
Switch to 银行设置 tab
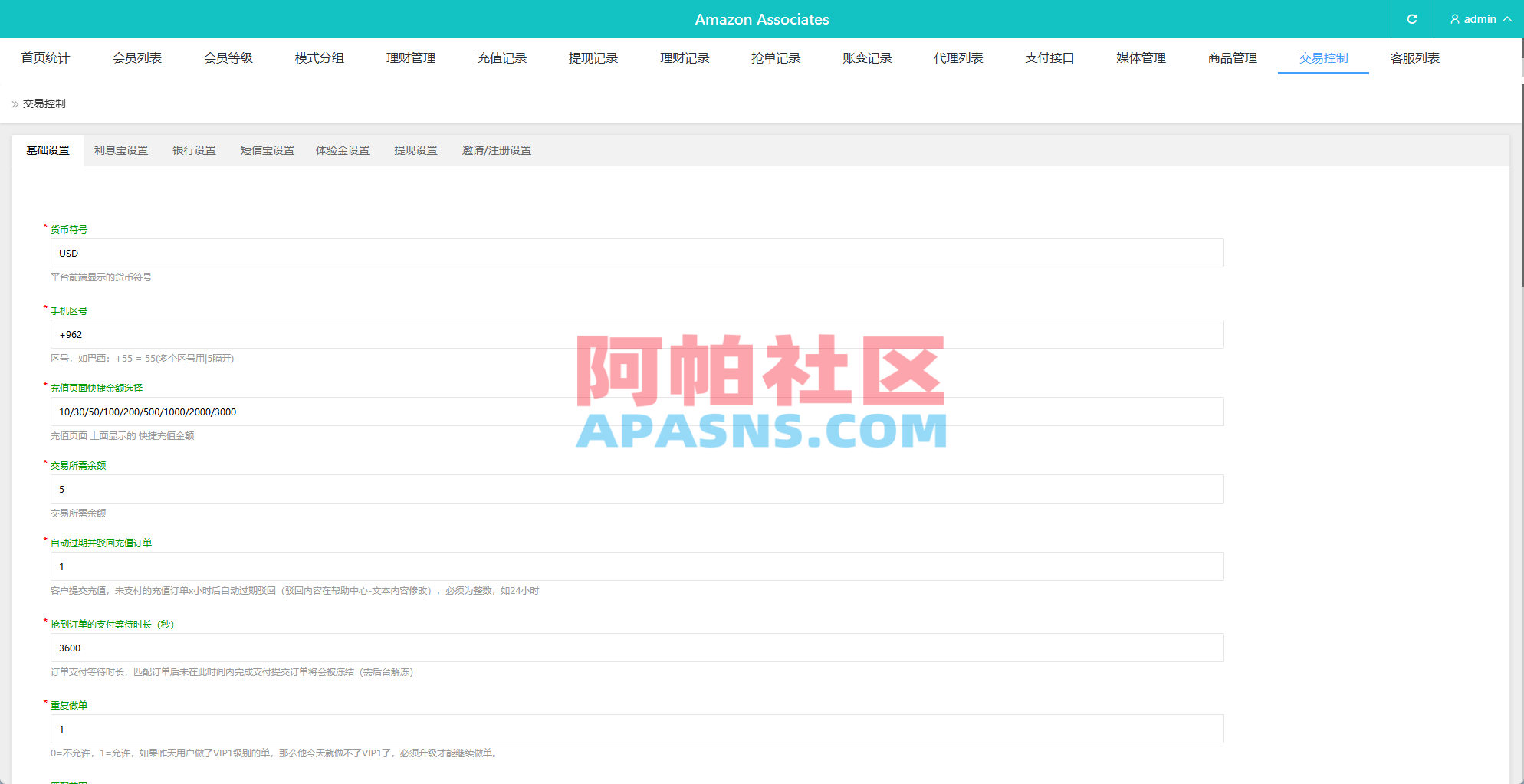tap(194, 150)
